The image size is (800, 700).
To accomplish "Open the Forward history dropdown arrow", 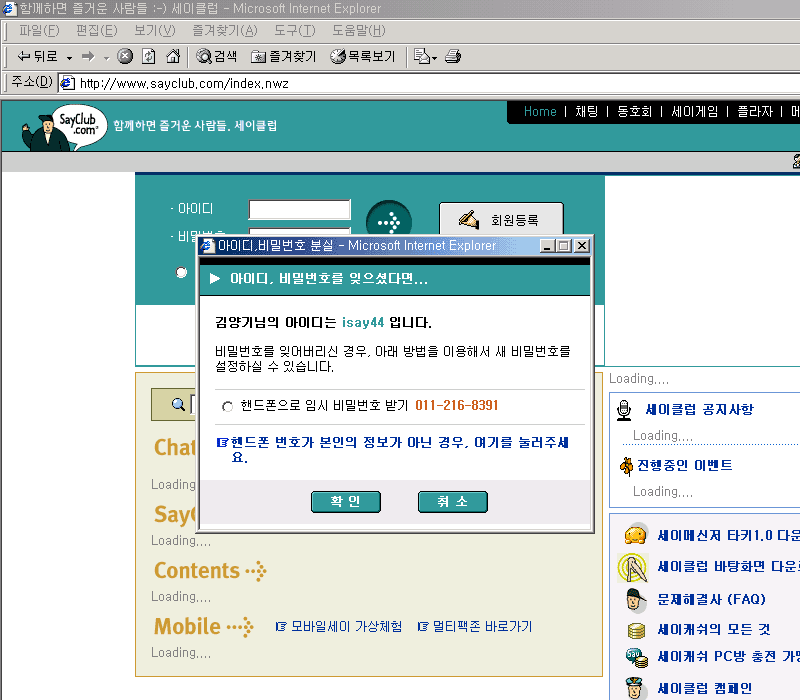I will [107, 58].
